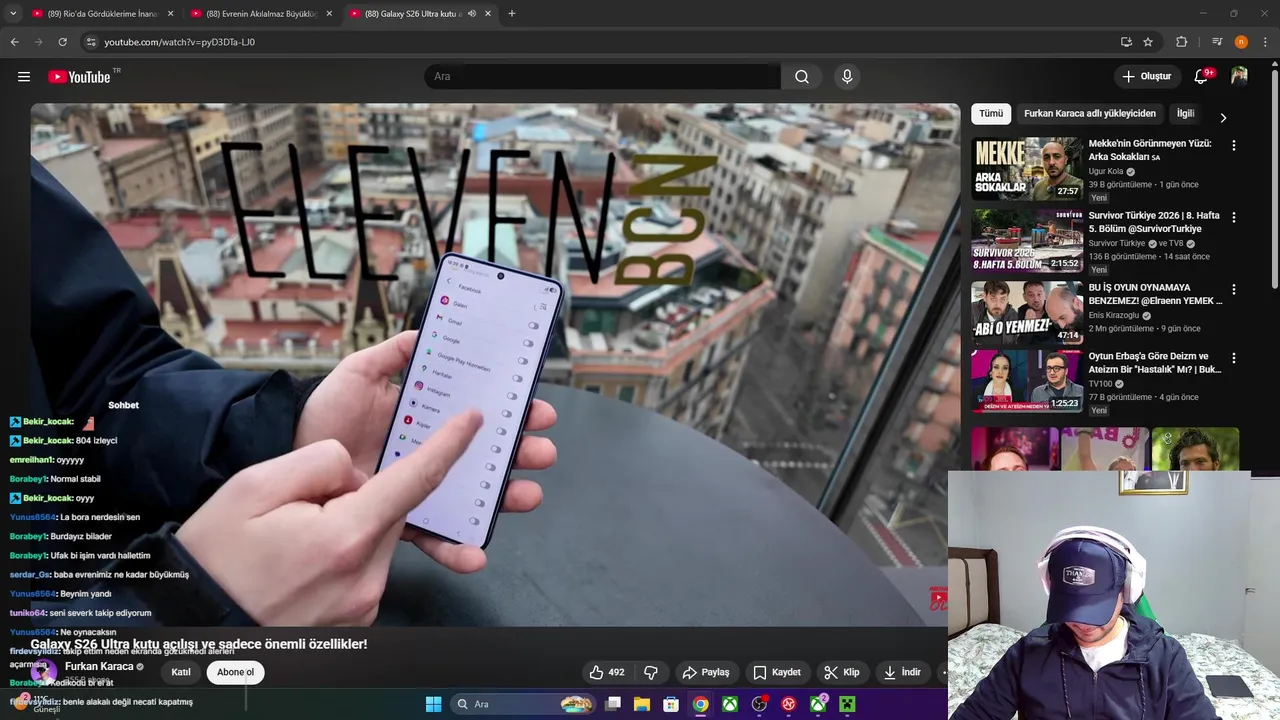
Task: Open options for BU İŞ OYUN OYNAMAYA video
Action: click(1234, 289)
